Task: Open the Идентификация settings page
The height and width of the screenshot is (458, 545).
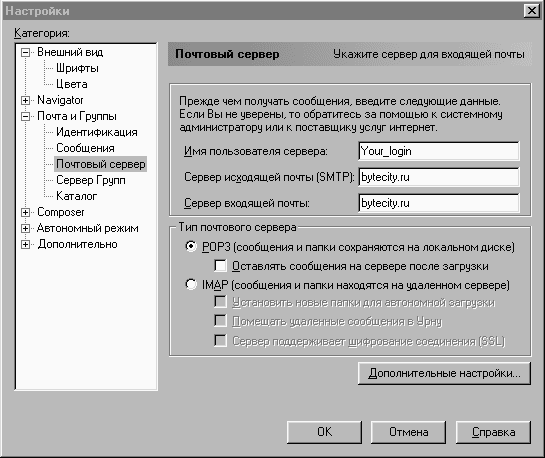Action: pos(97,132)
